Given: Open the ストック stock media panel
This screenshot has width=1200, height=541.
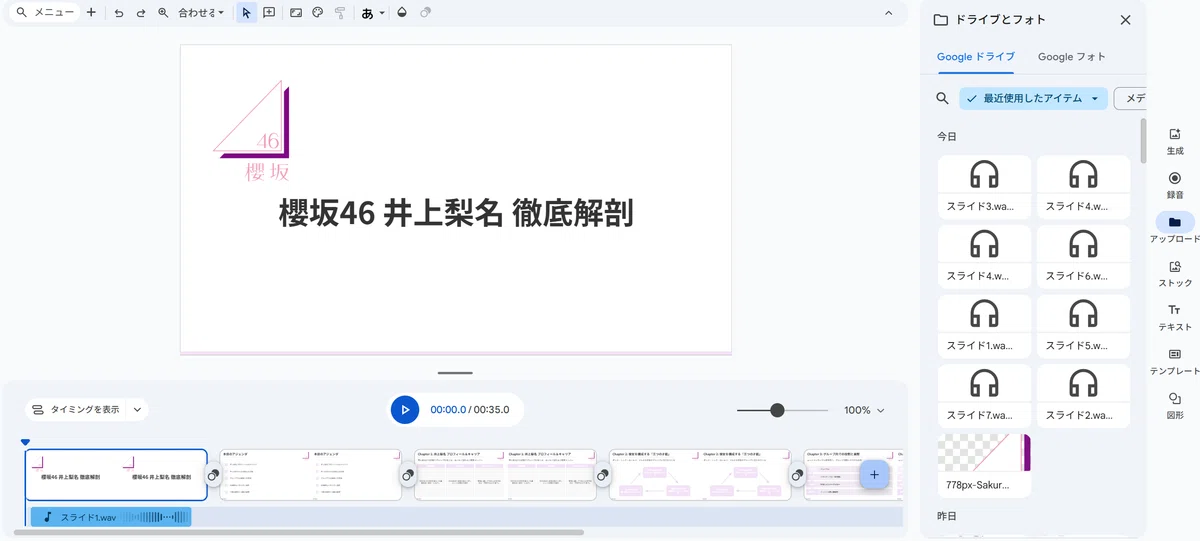Looking at the screenshot, I should click(x=1175, y=273).
